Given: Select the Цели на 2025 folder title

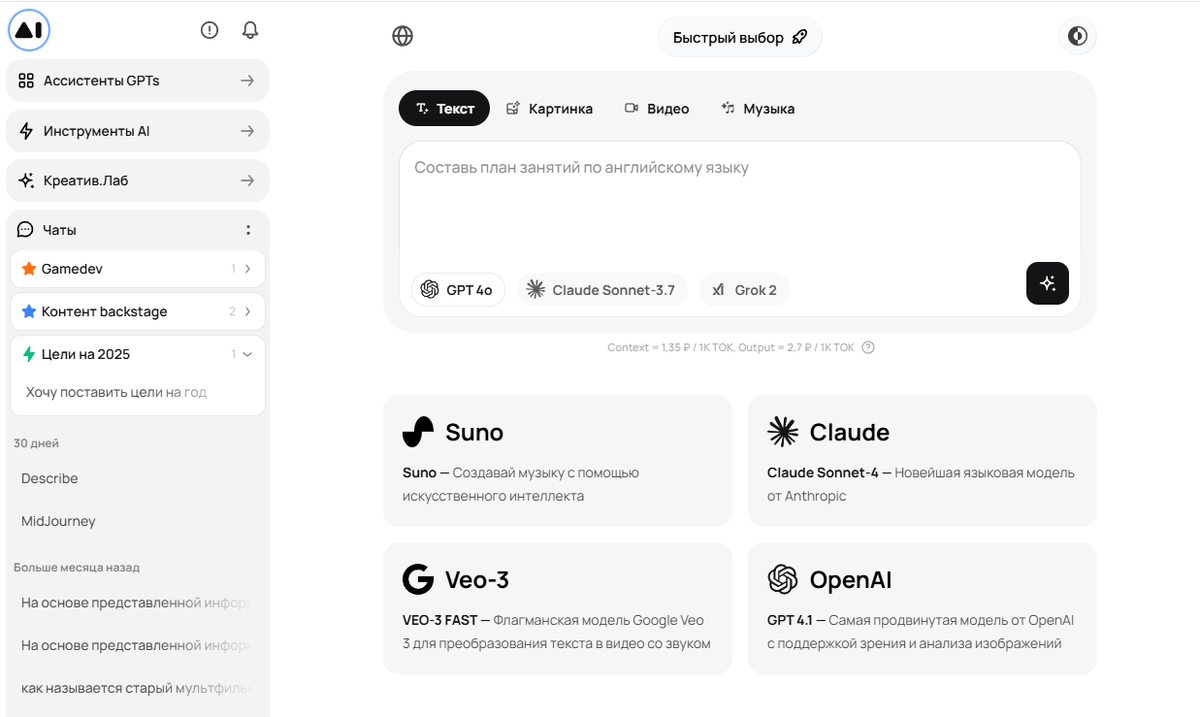Looking at the screenshot, I should [x=86, y=354].
